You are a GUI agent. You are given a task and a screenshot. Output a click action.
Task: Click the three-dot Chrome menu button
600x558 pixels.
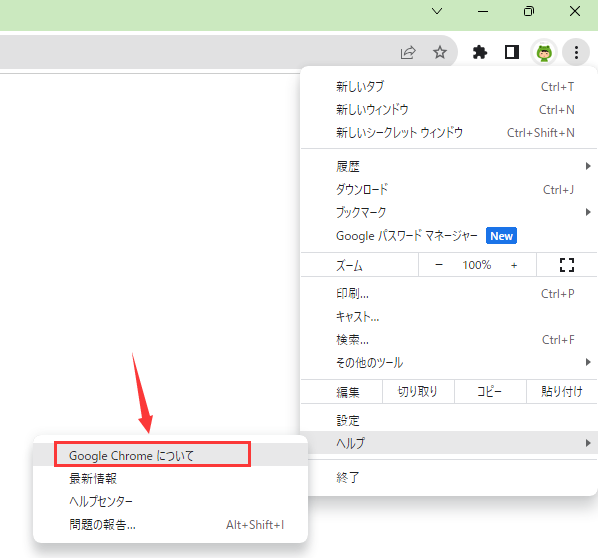coord(576,52)
